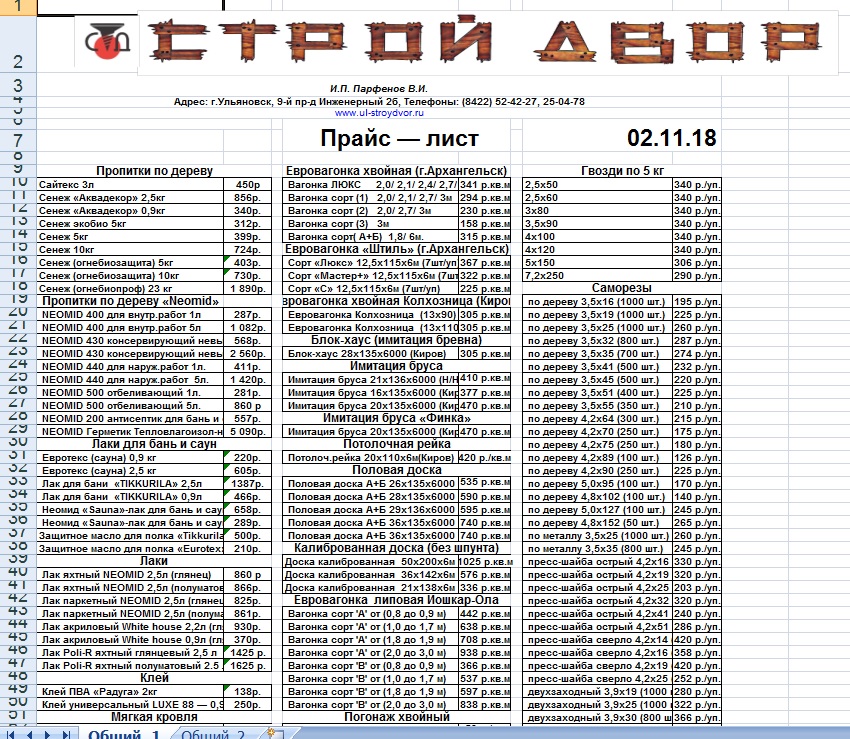Click 'Калиброванная доска (без шпунта)' header
850x739 pixels.
point(397,548)
